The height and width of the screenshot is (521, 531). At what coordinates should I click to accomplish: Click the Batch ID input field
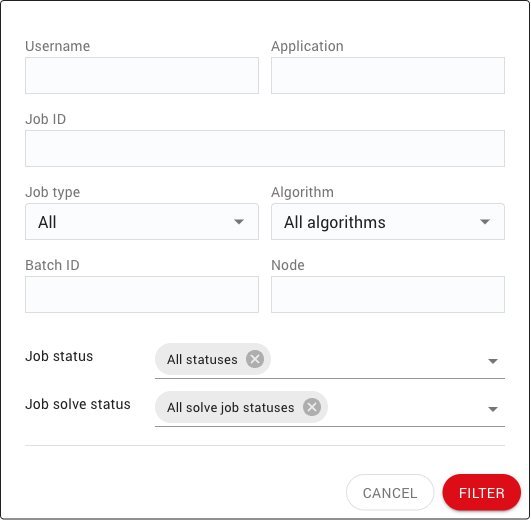[142, 294]
